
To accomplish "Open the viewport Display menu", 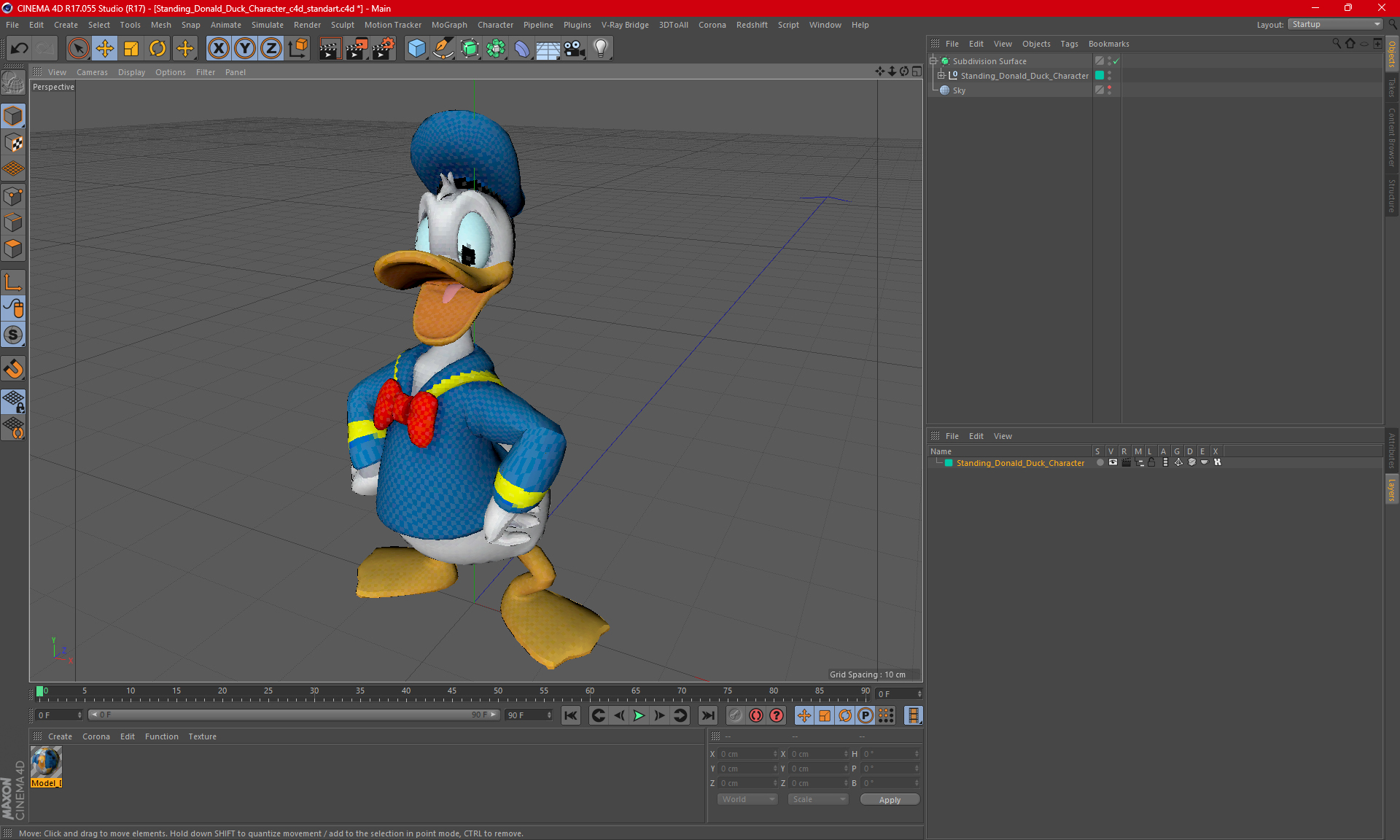I will (131, 72).
